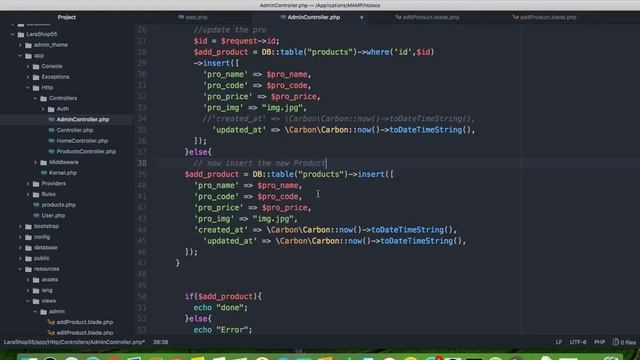
Task: Open the PHP grammar selector
Action: [599, 342]
